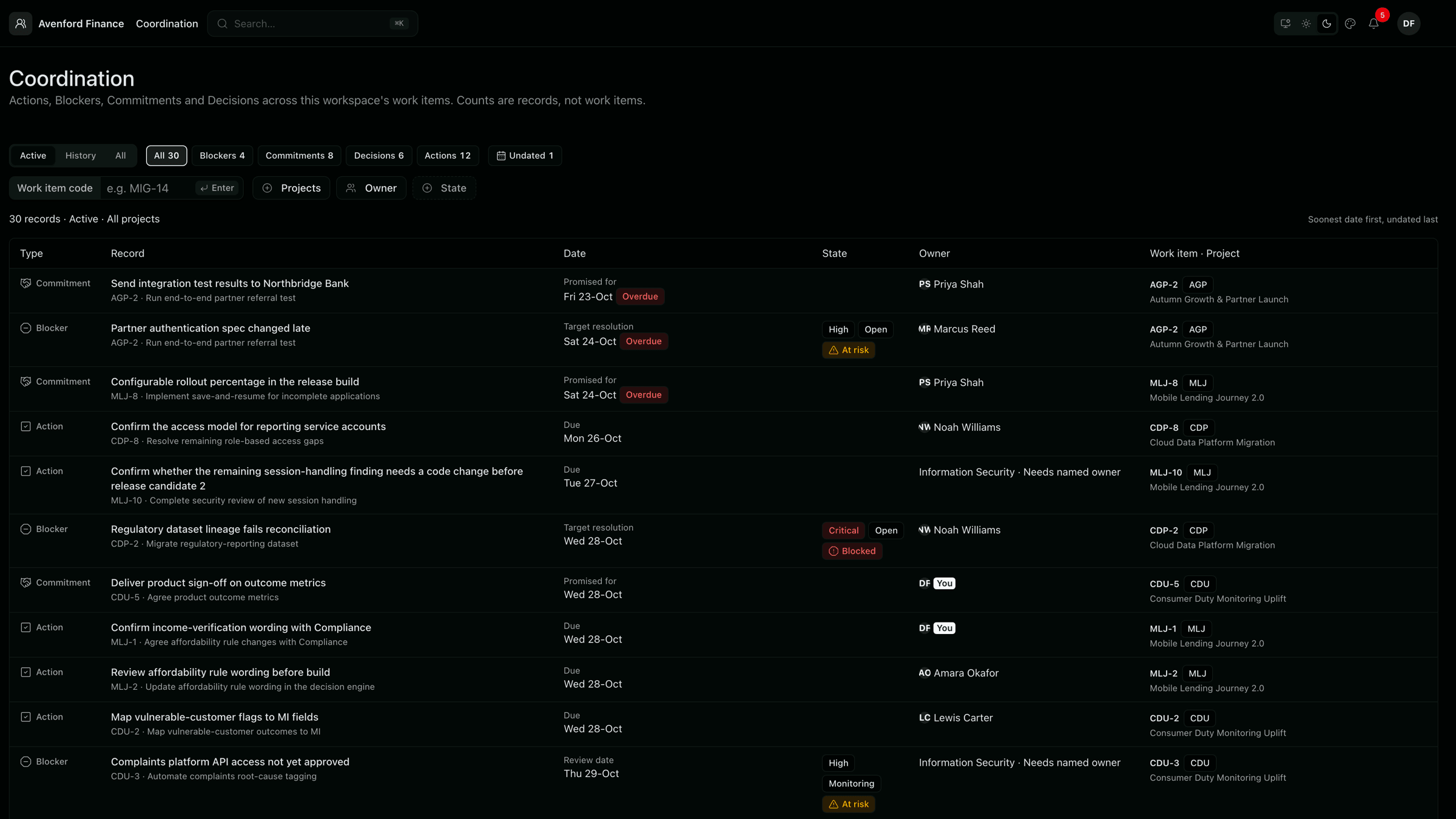The image size is (1456, 819).
Task: Select the History view tab
Action: (x=81, y=156)
